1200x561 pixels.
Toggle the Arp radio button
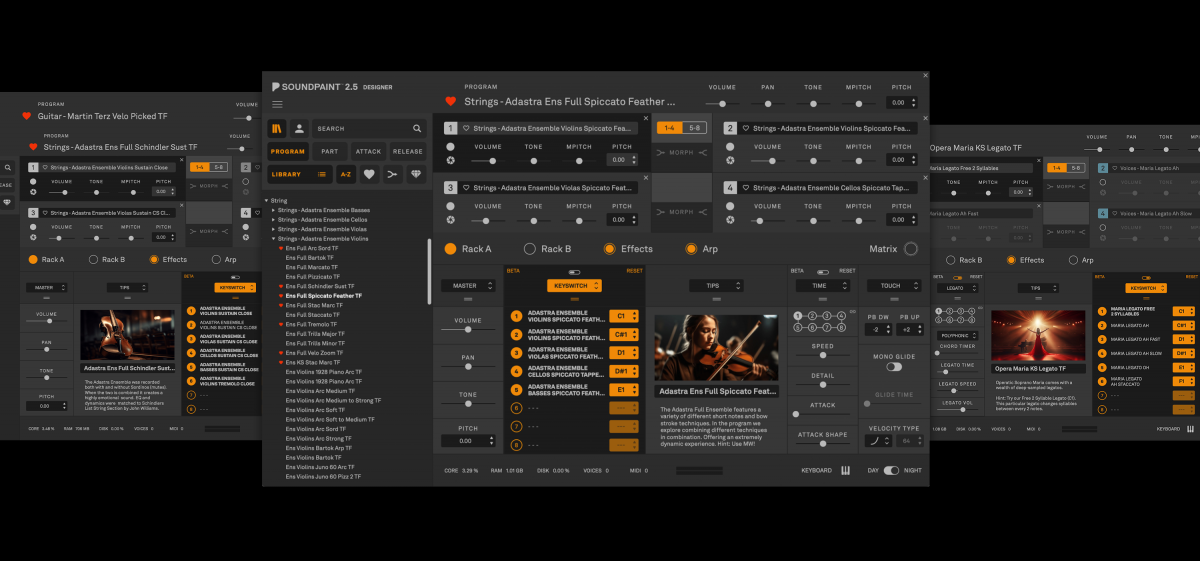691,249
